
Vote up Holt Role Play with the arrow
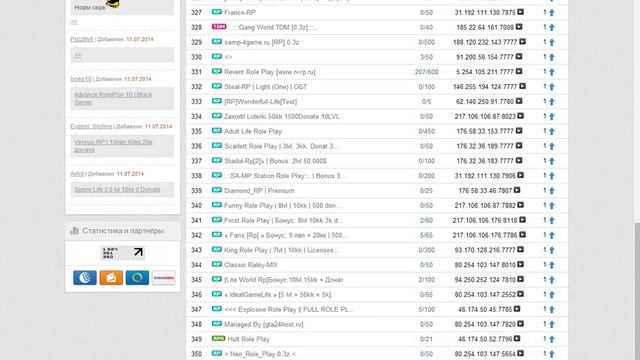[x=552, y=339]
